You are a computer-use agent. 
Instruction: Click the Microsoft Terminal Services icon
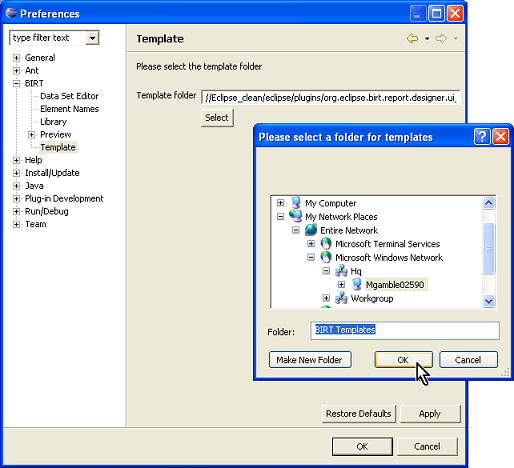click(x=326, y=244)
